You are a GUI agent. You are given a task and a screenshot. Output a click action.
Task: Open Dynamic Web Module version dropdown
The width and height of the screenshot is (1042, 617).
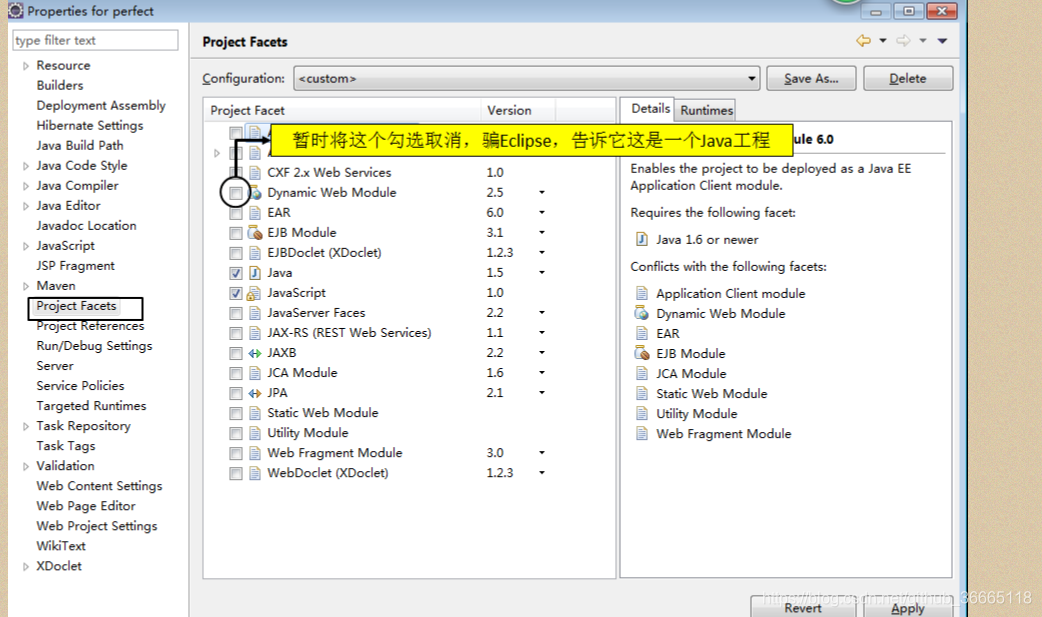tap(542, 193)
